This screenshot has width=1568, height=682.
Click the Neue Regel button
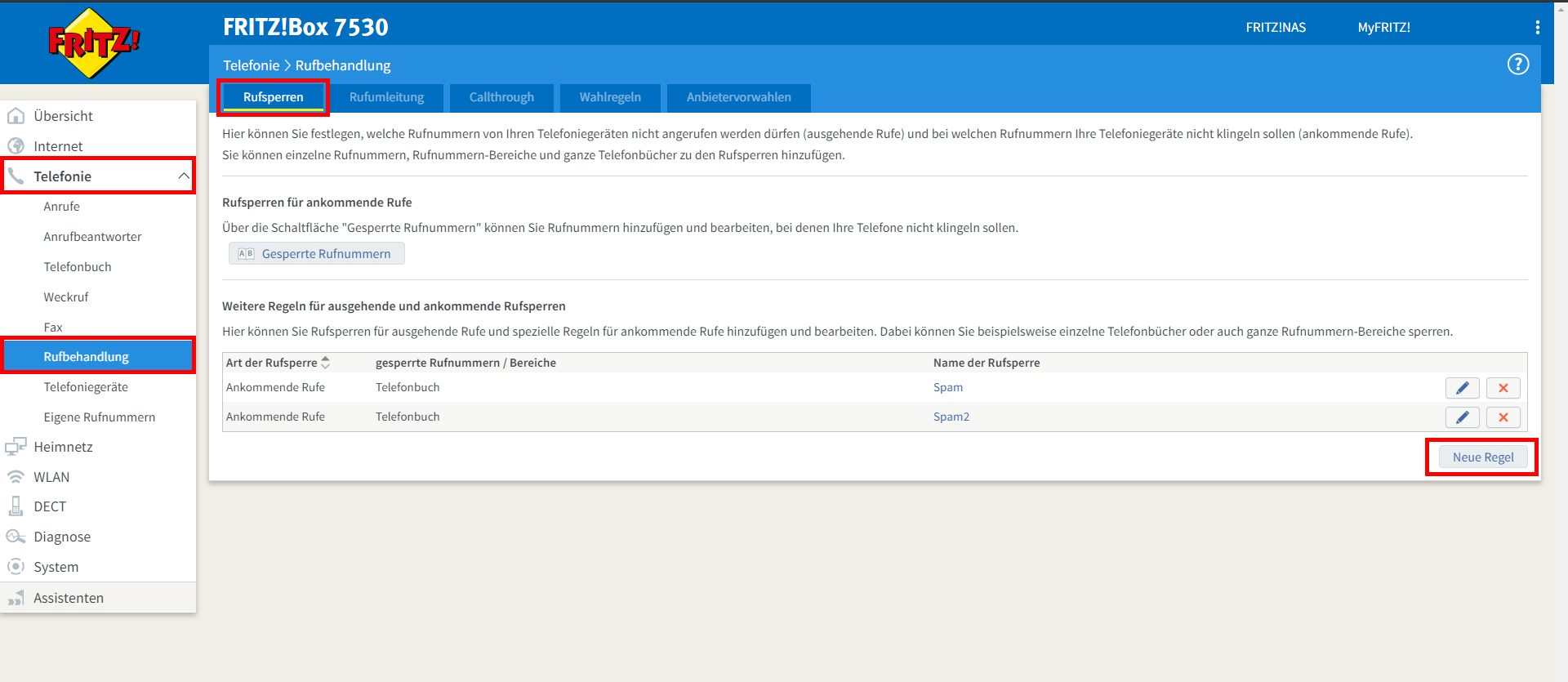pyautogui.click(x=1482, y=457)
